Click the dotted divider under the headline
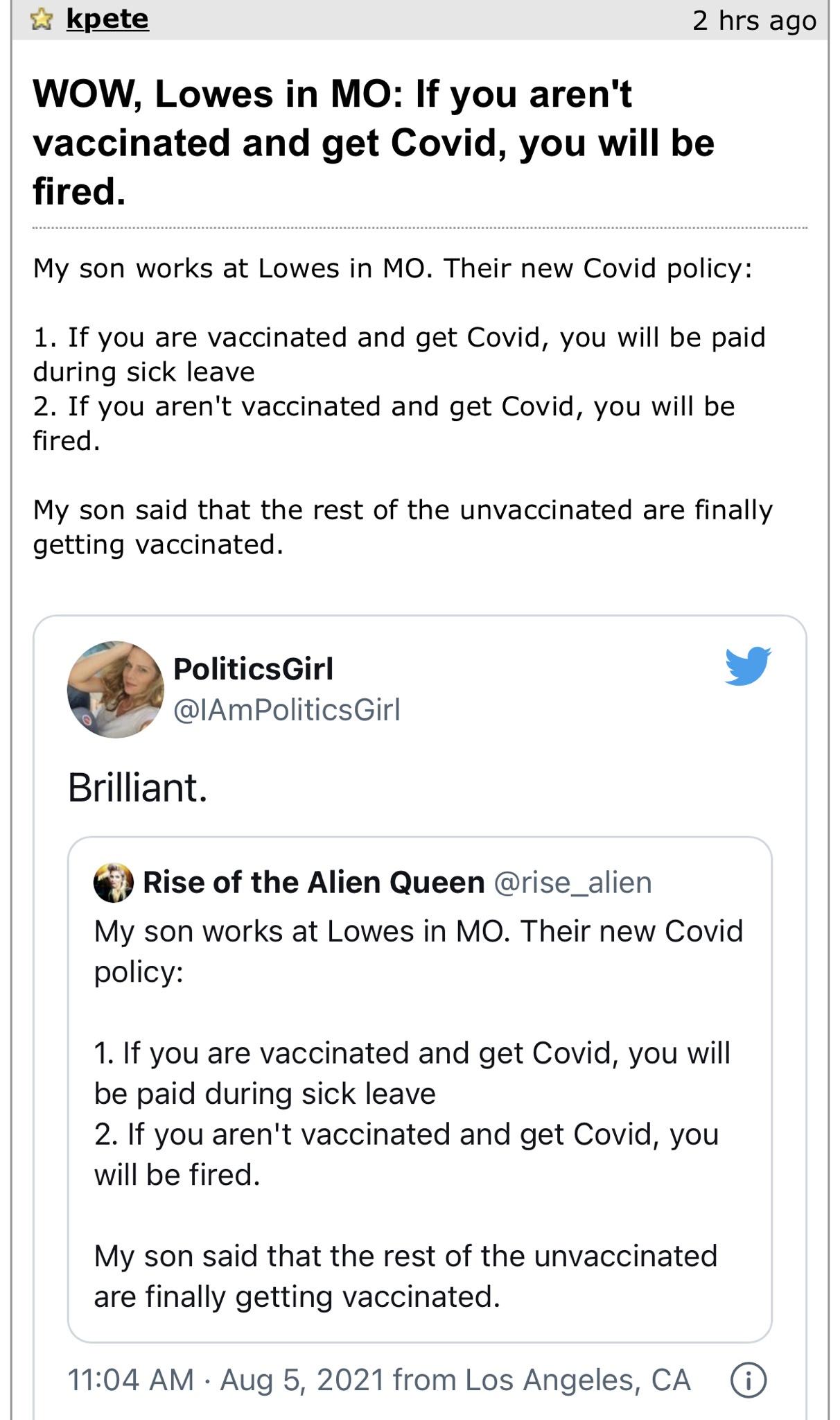The height and width of the screenshot is (1420, 840). 420,225
